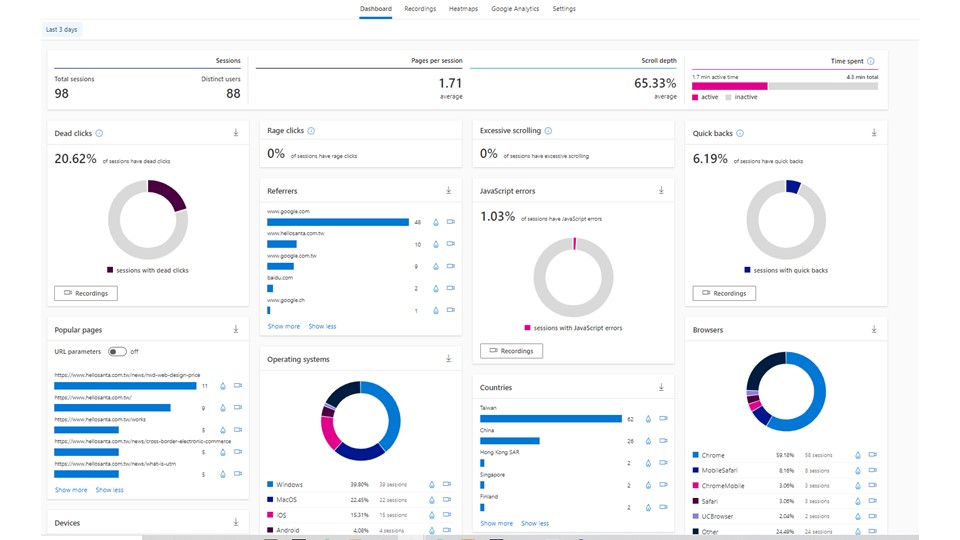Open heatmap for Windows sessions
960x540 pixels.
[432, 484]
